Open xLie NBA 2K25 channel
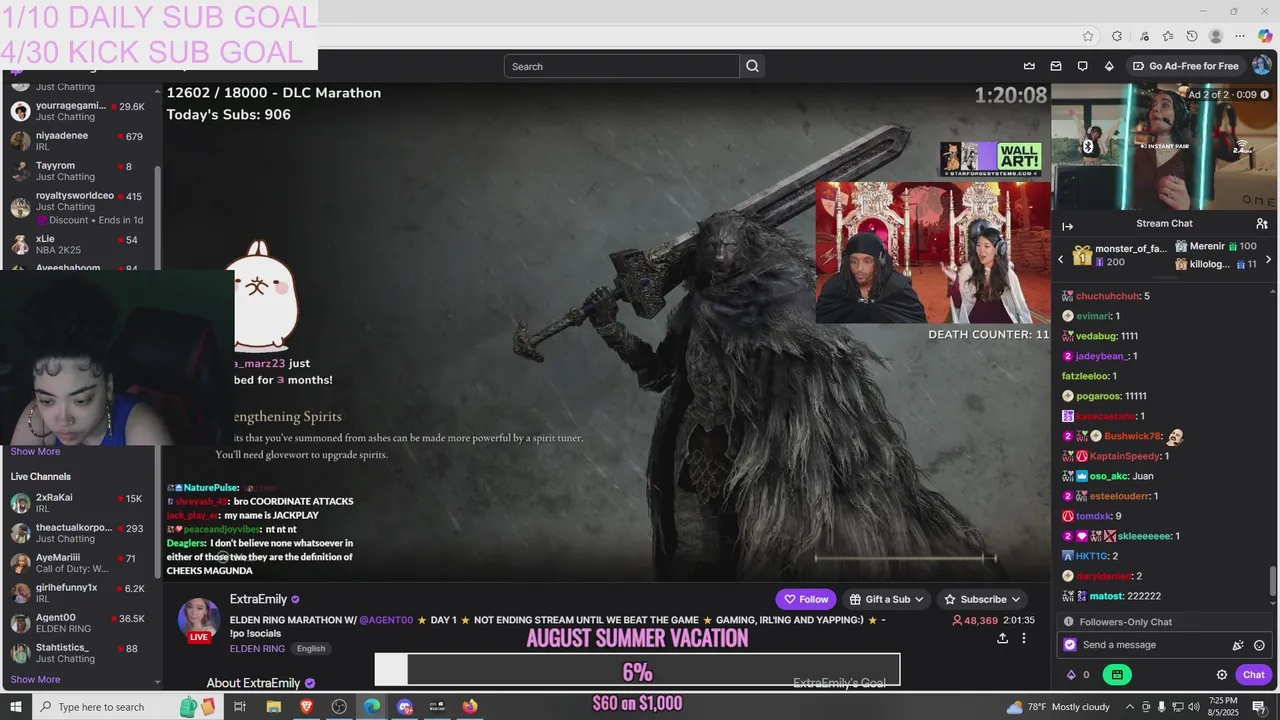 (80, 244)
